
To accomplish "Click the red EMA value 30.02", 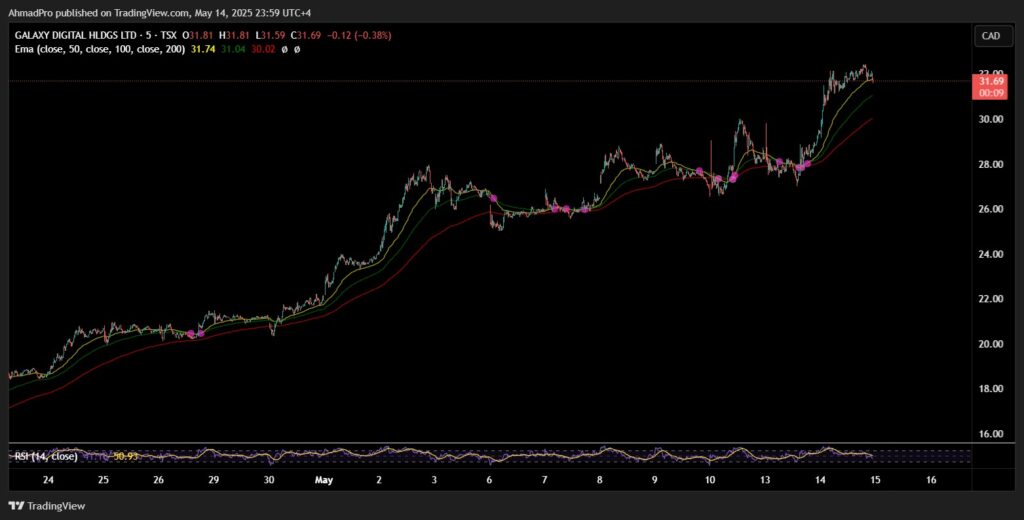I will [x=262, y=49].
